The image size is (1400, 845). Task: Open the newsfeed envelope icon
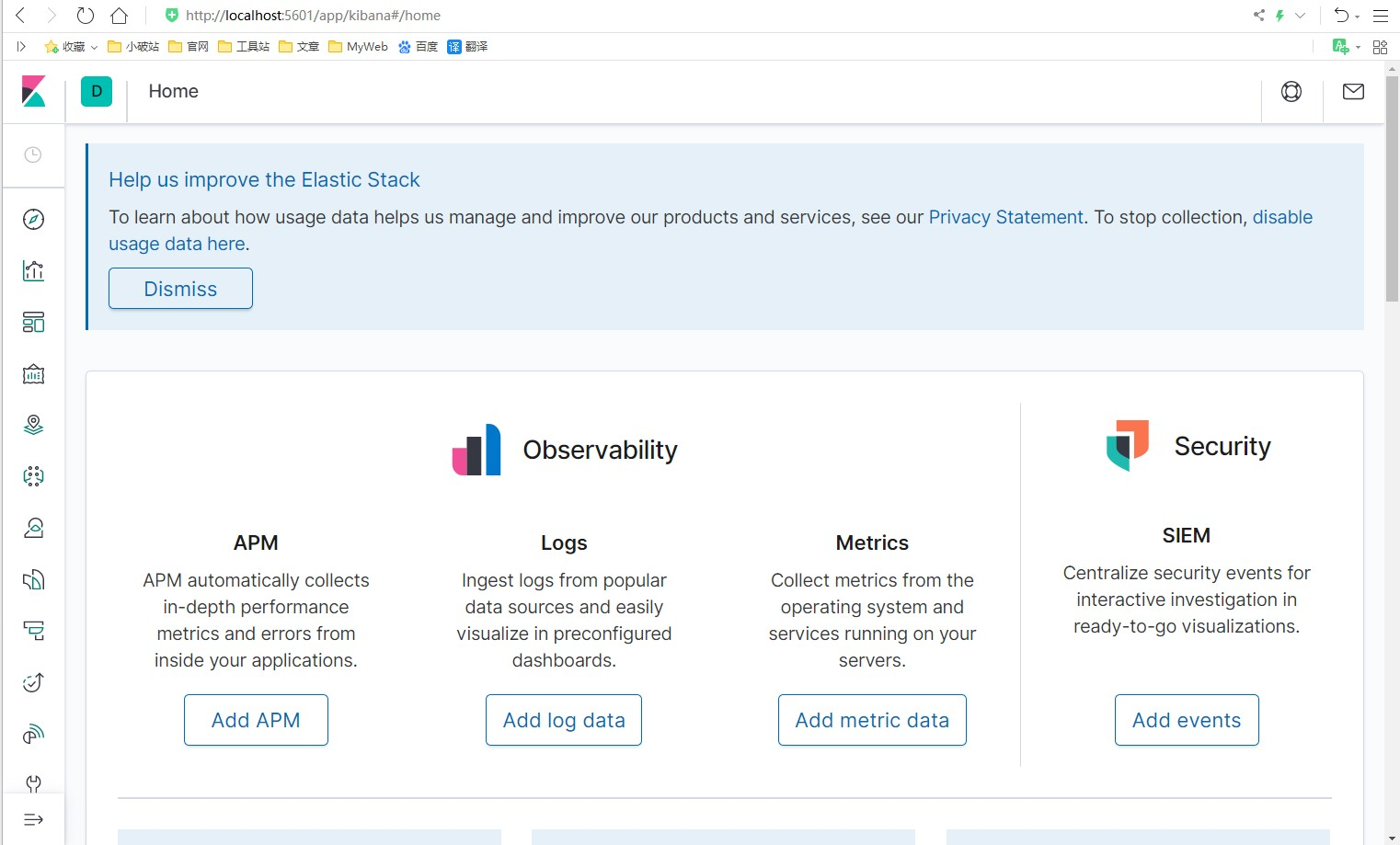coord(1353,91)
